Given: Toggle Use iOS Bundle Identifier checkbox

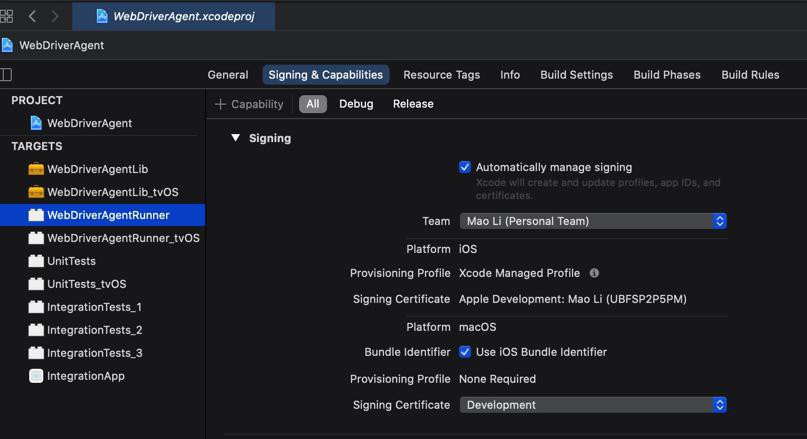Looking at the screenshot, I should tap(465, 352).
